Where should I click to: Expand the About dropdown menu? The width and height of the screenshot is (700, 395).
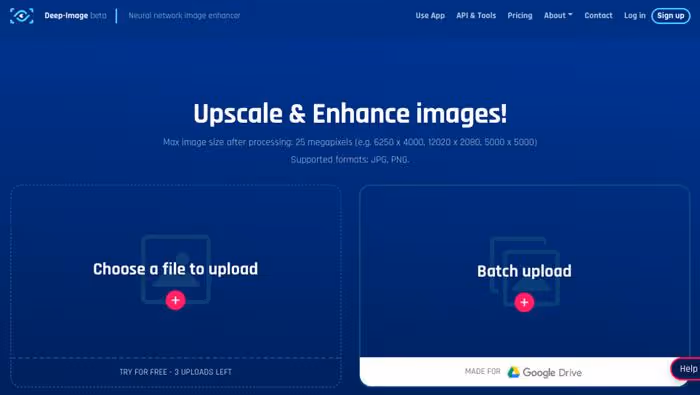[x=558, y=16]
